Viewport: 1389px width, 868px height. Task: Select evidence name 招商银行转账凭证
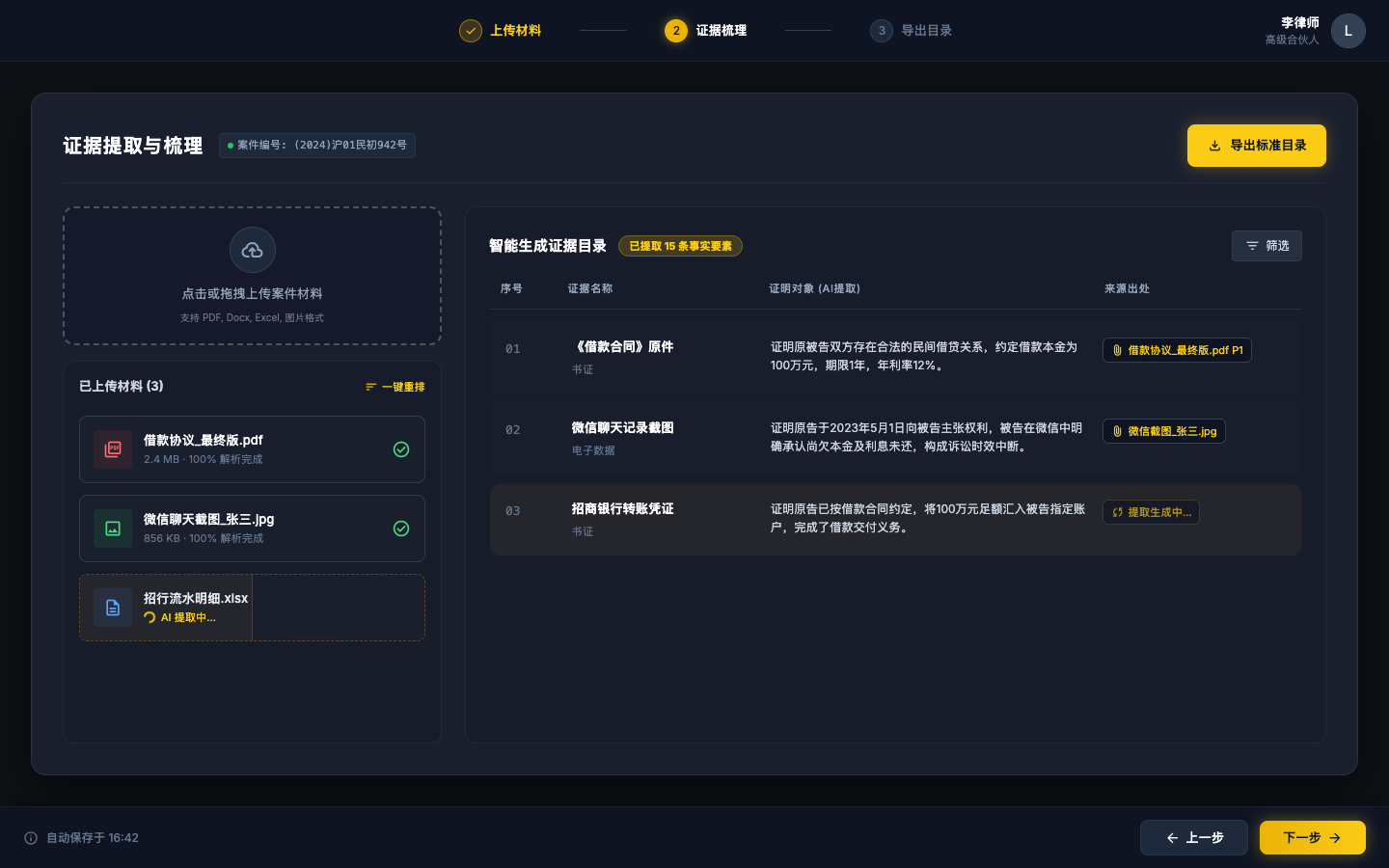pos(622,508)
